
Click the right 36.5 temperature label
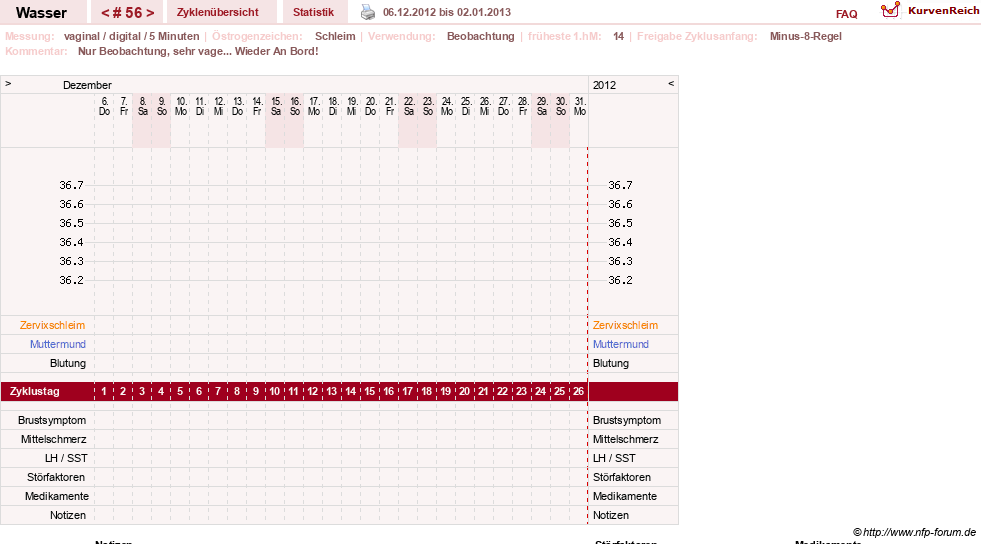tap(620, 223)
